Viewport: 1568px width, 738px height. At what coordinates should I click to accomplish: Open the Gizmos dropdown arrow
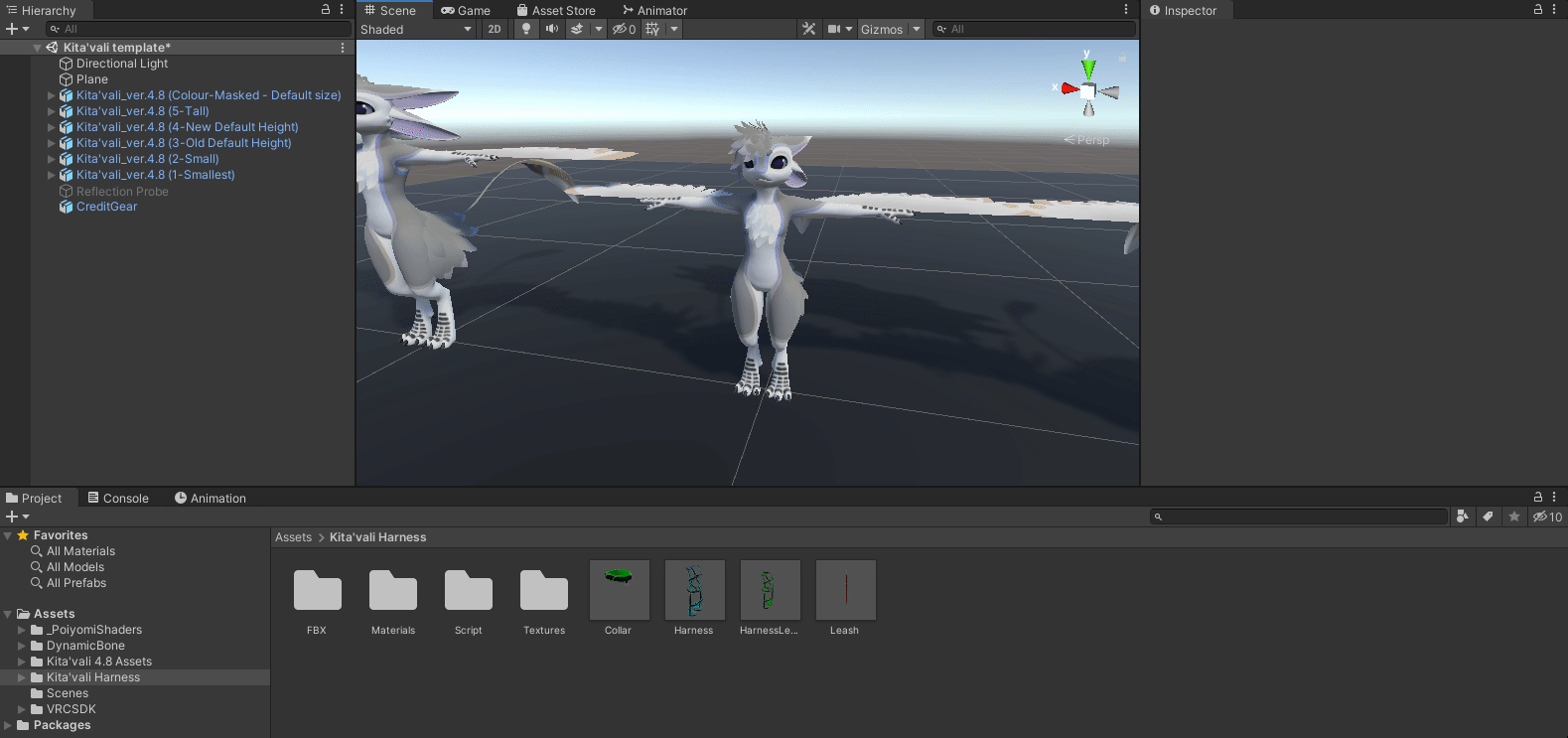point(917,29)
